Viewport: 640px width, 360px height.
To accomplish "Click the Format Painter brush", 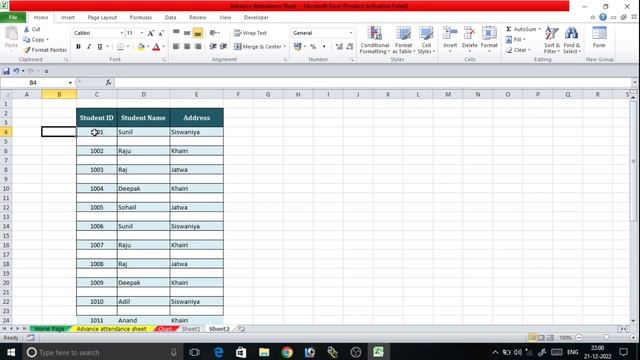I will (x=27, y=50).
